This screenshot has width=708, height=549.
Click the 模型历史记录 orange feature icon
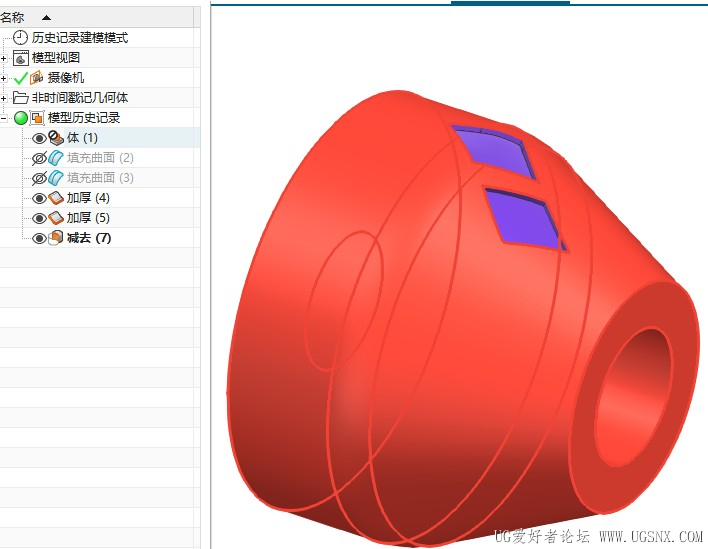[37, 118]
